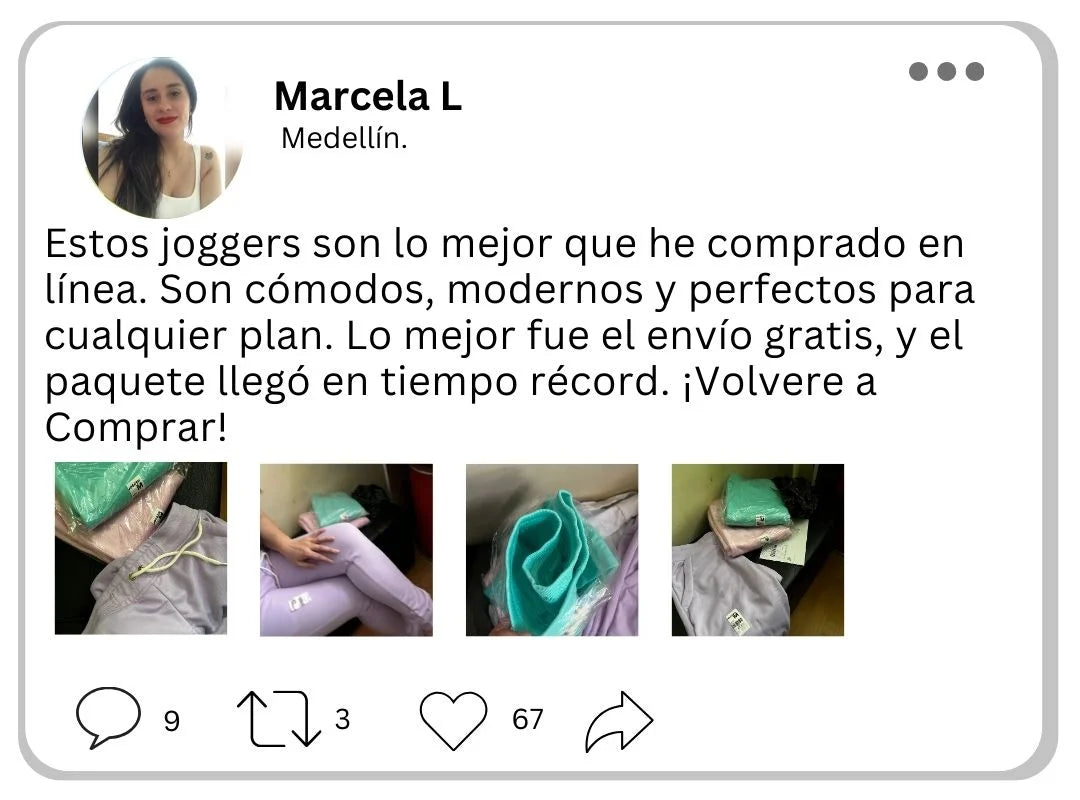The height and width of the screenshot is (800, 1080).
Task: Open the photo of lilac joggers with drawstring
Action: (x=141, y=548)
